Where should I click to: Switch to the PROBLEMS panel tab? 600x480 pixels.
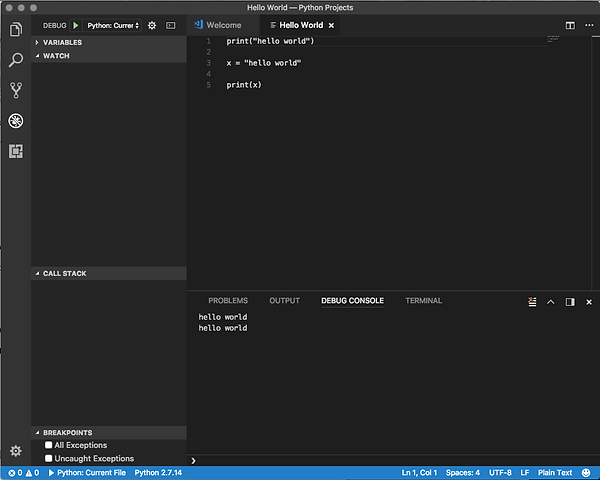click(x=228, y=301)
